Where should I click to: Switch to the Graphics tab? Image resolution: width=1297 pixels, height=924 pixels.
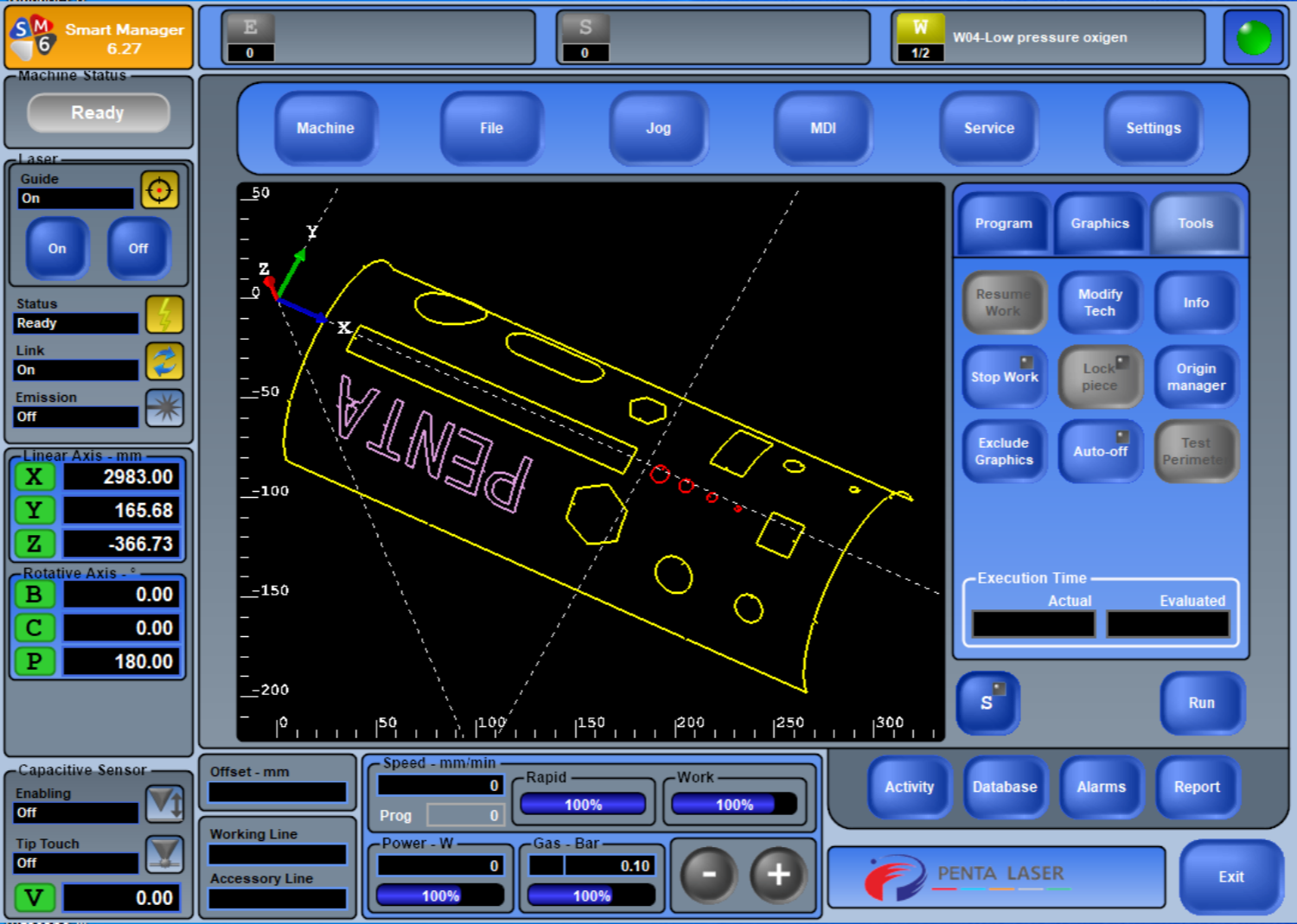1100,223
